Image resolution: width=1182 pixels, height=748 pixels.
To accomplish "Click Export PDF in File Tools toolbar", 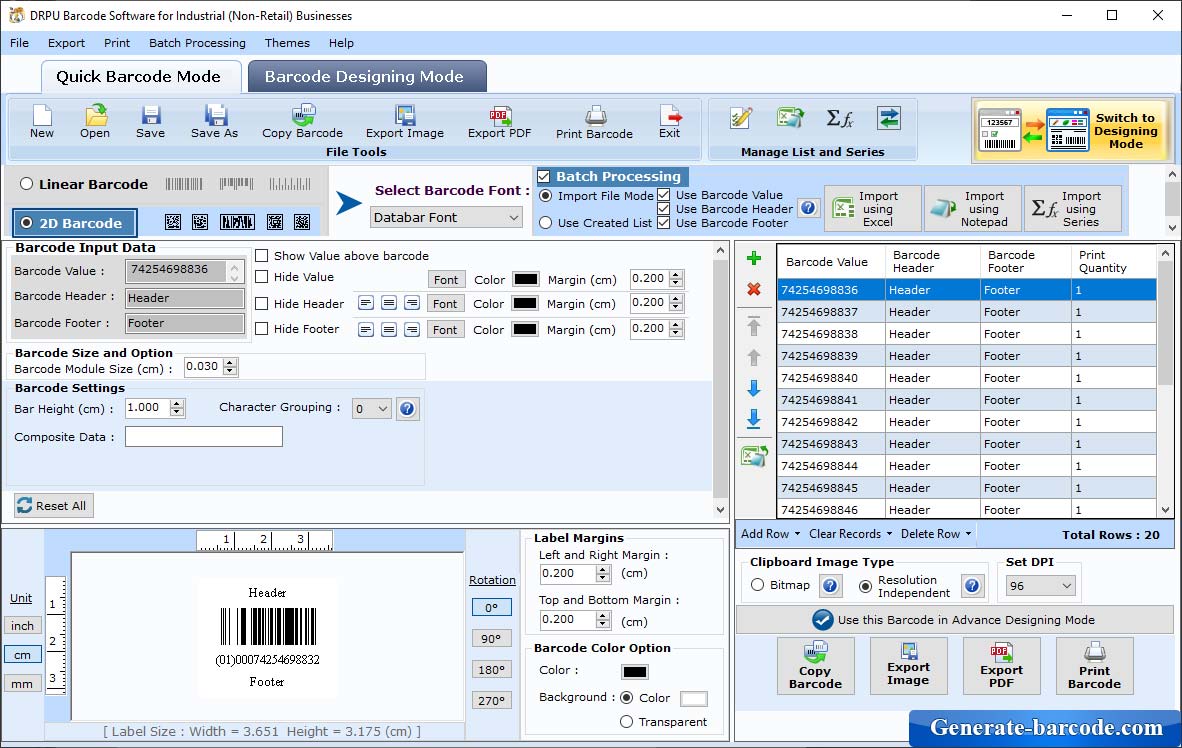I will point(499,121).
